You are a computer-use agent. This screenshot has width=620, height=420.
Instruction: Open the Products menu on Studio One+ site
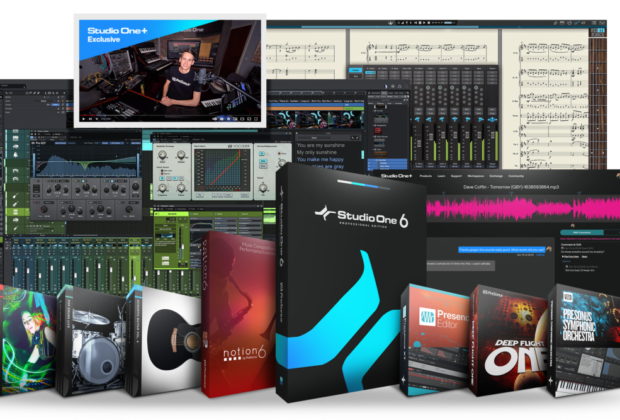click(x=425, y=176)
